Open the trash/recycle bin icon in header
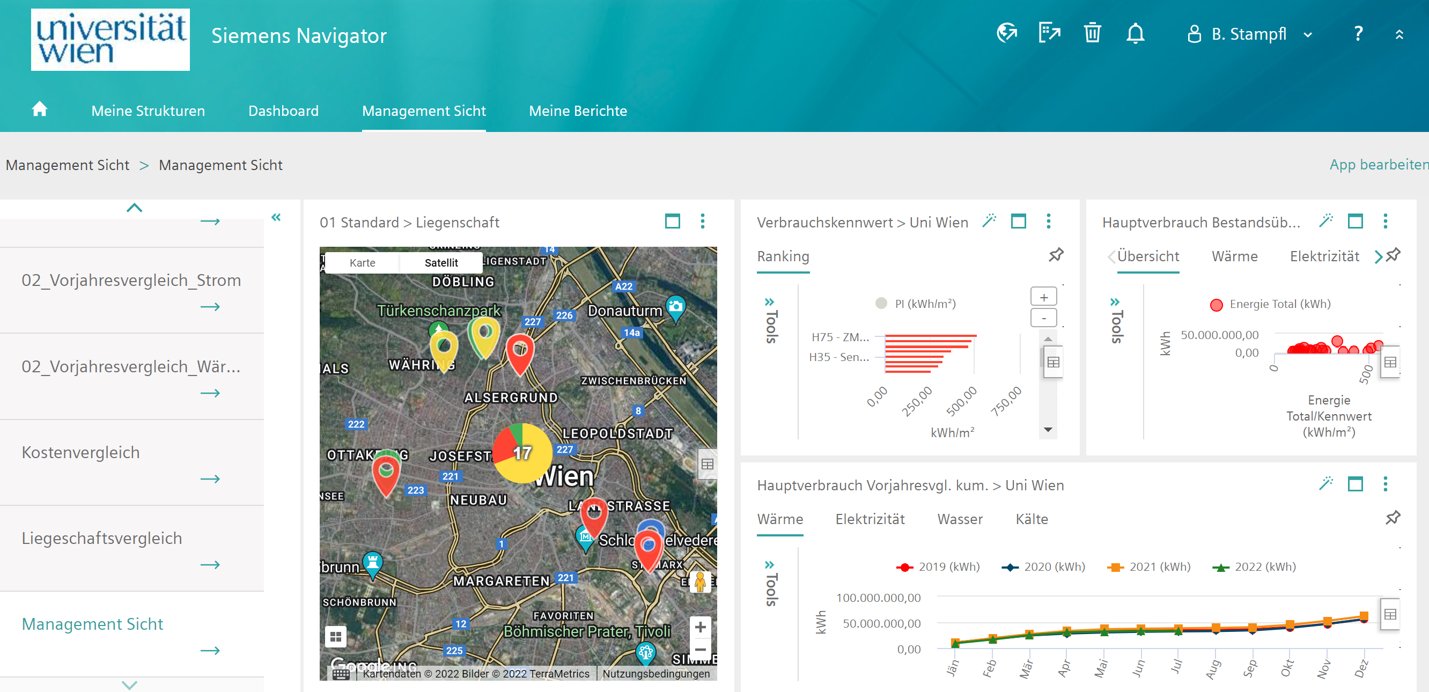The height and width of the screenshot is (692, 1429). (x=1091, y=33)
